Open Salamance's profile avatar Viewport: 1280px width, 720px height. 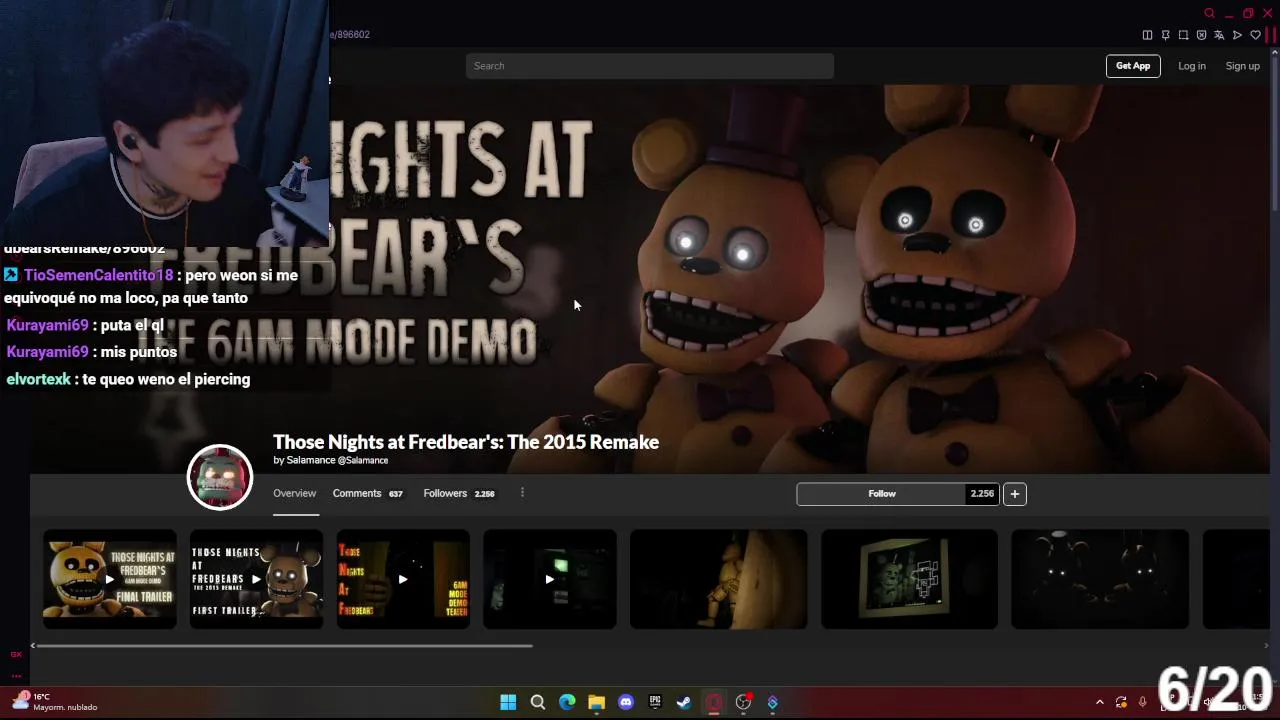point(220,477)
